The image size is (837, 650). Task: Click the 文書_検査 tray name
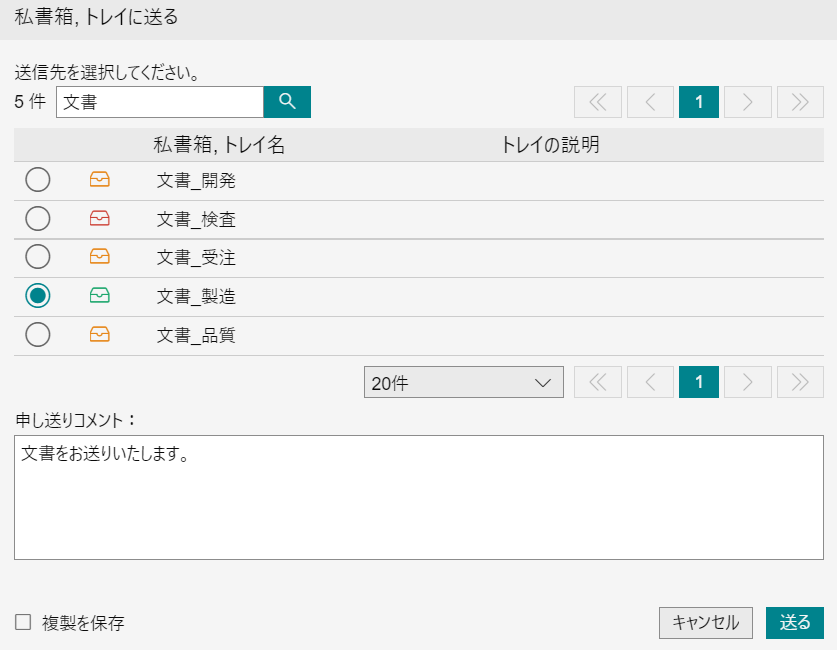click(196, 219)
